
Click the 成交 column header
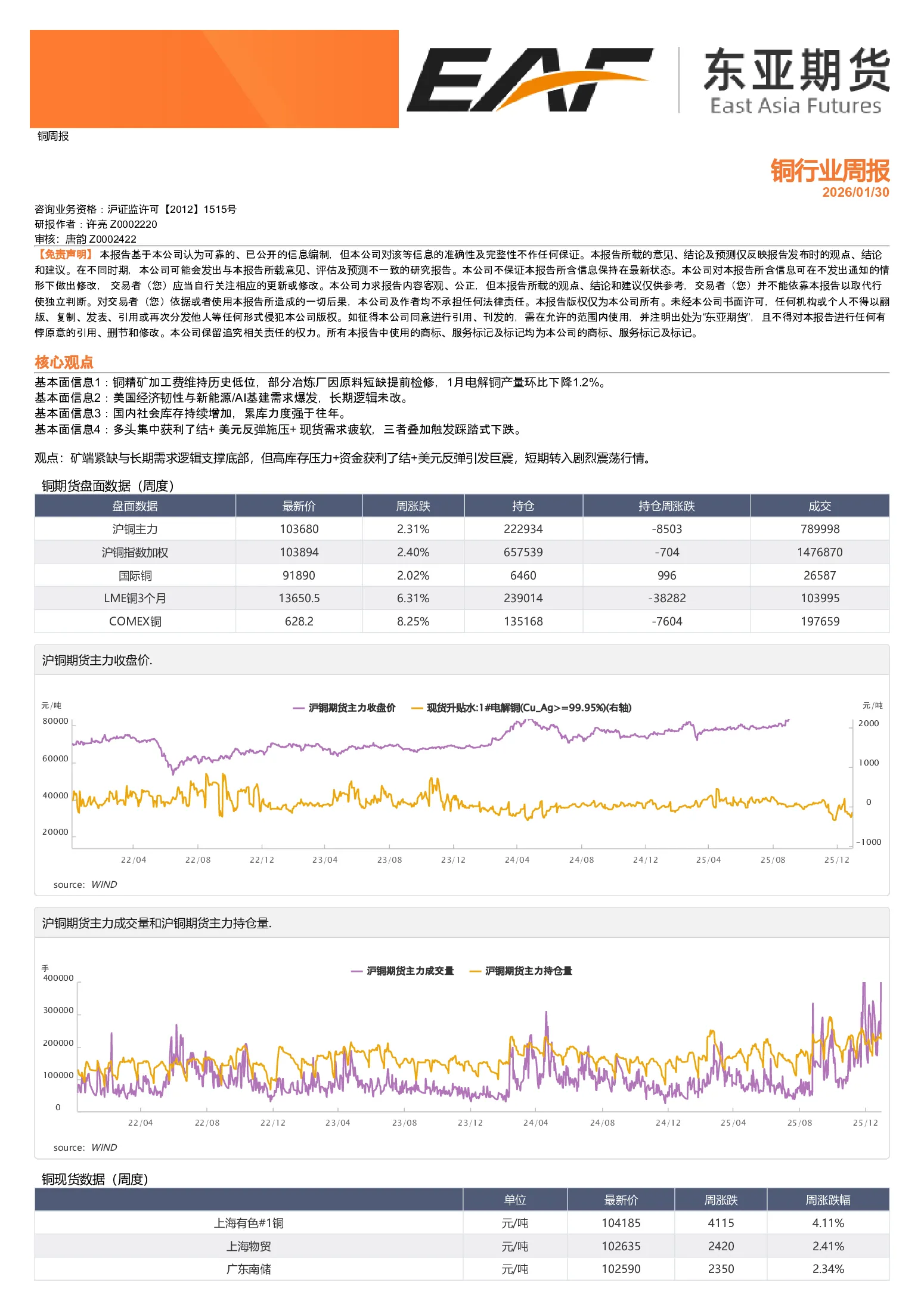point(820,506)
